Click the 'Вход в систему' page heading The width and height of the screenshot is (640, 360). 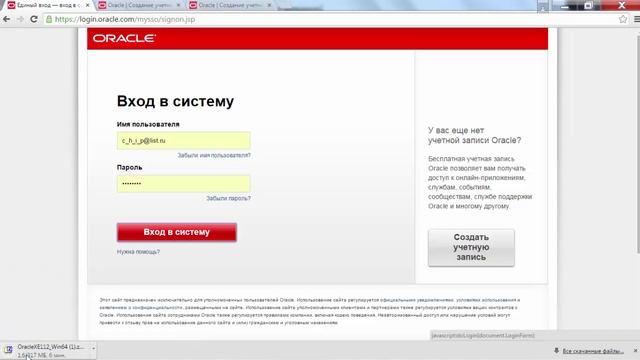175,101
